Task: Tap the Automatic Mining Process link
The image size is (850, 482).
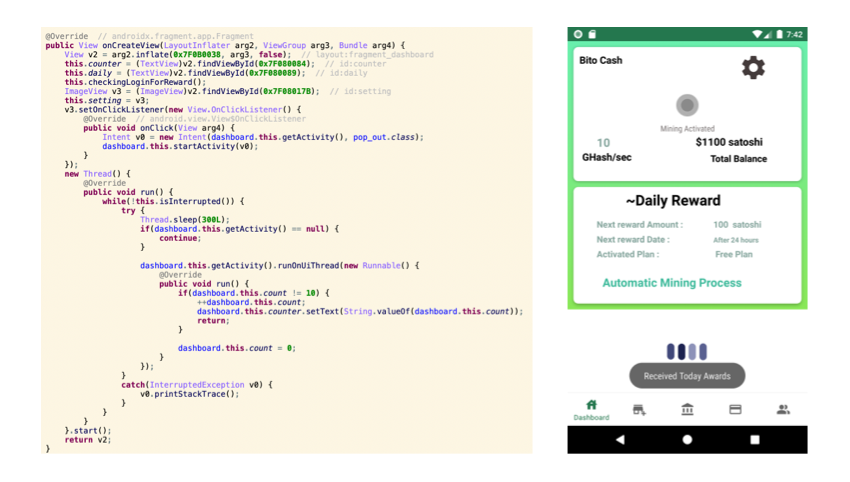Action: tap(671, 283)
